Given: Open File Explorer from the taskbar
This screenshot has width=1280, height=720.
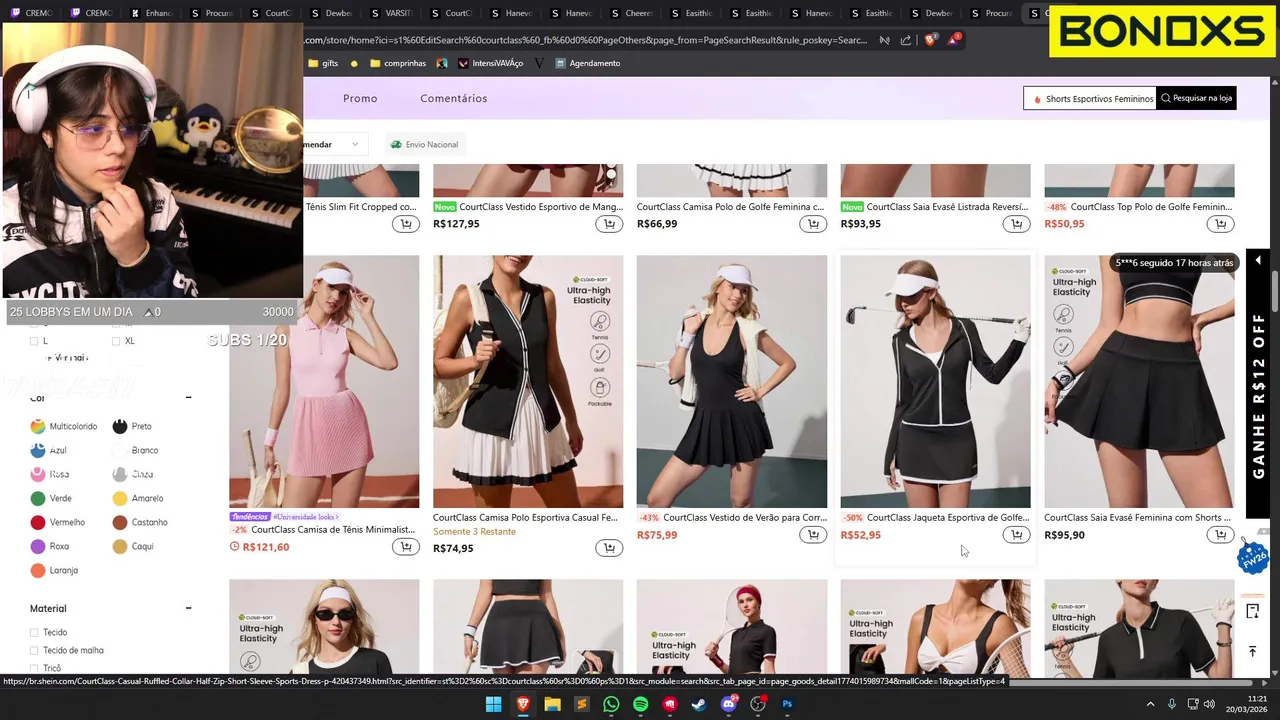Looking at the screenshot, I should pyautogui.click(x=552, y=704).
